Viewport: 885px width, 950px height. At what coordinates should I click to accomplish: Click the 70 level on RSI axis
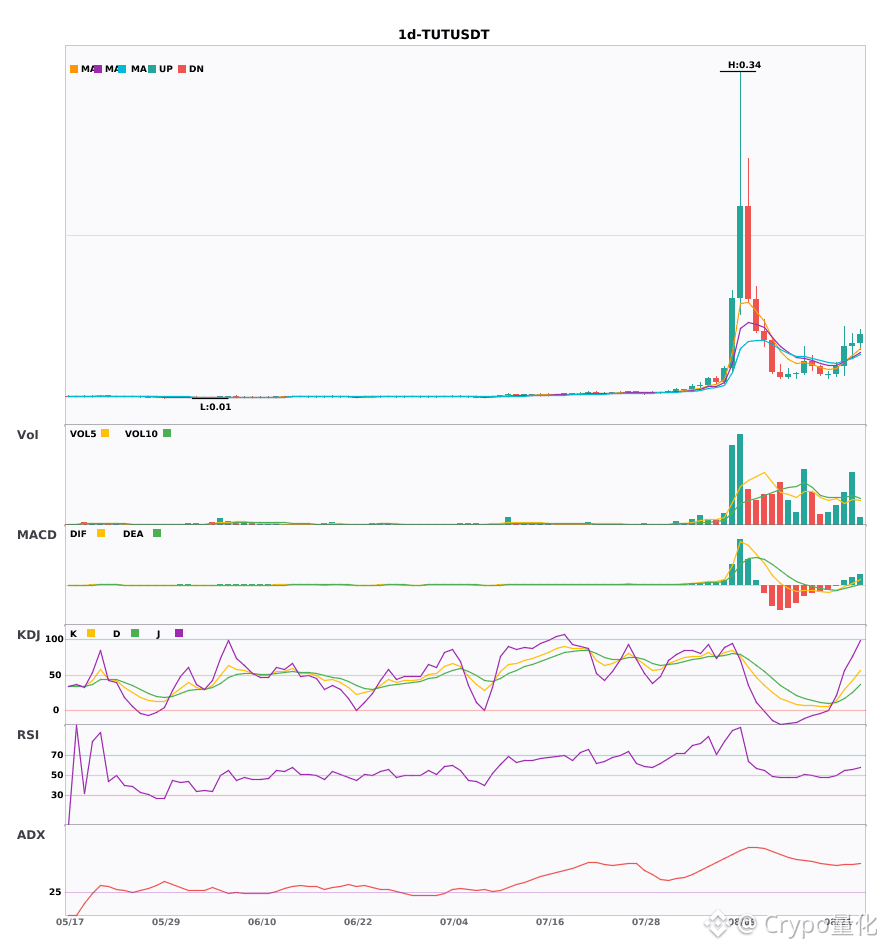click(x=57, y=755)
